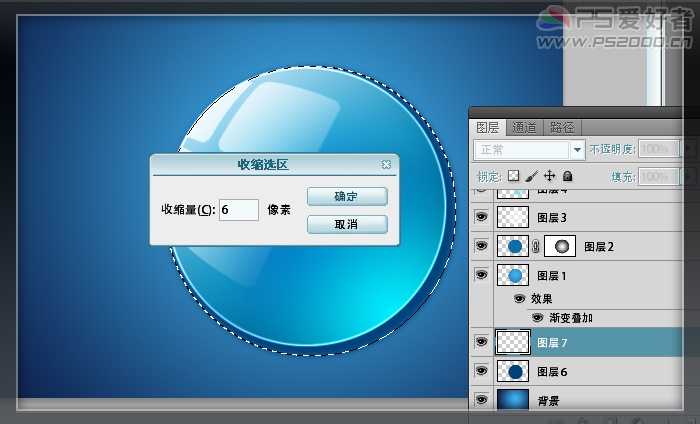Open the 填充 fill slider arrow
Image resolution: width=700 pixels, height=424 pixels.
click(689, 176)
